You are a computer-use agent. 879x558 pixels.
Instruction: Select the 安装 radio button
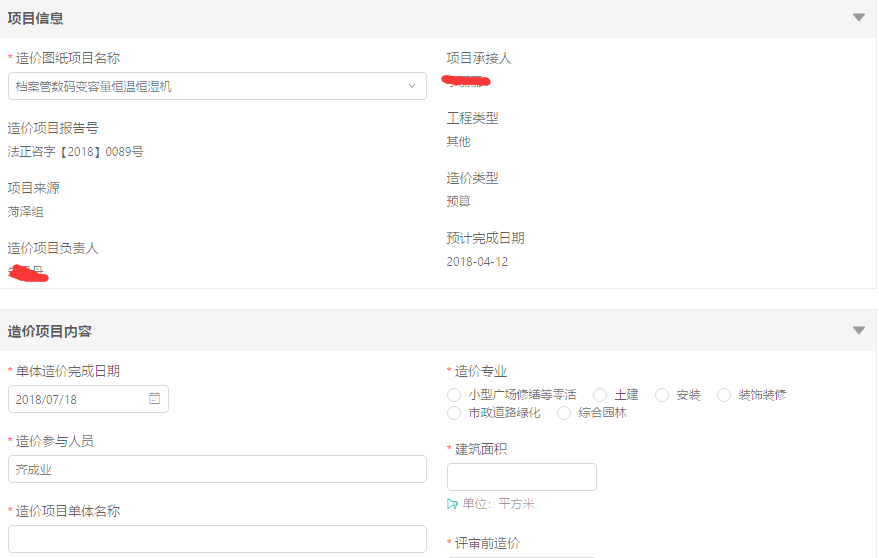(662, 395)
